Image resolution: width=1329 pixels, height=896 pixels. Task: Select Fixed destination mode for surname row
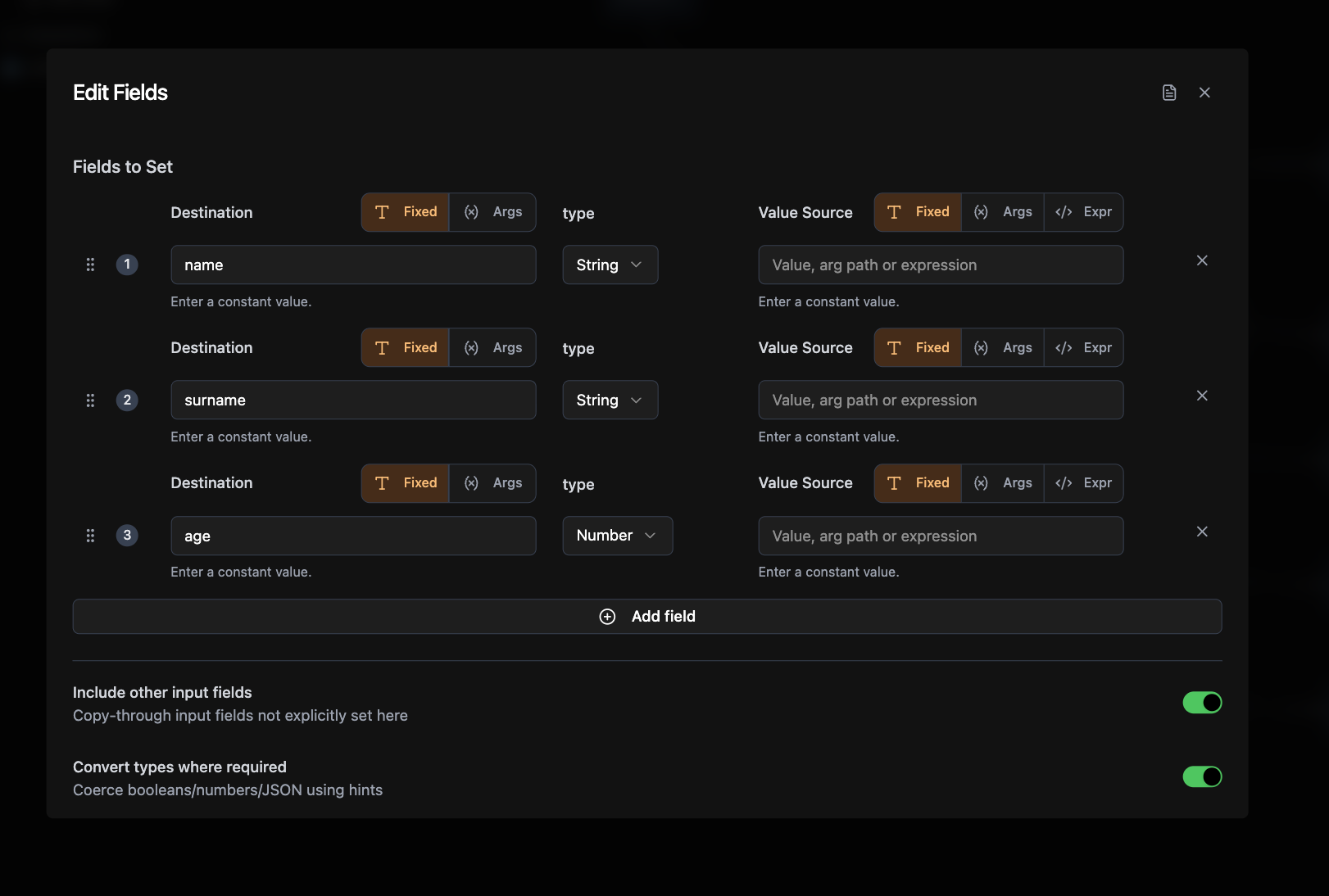406,348
